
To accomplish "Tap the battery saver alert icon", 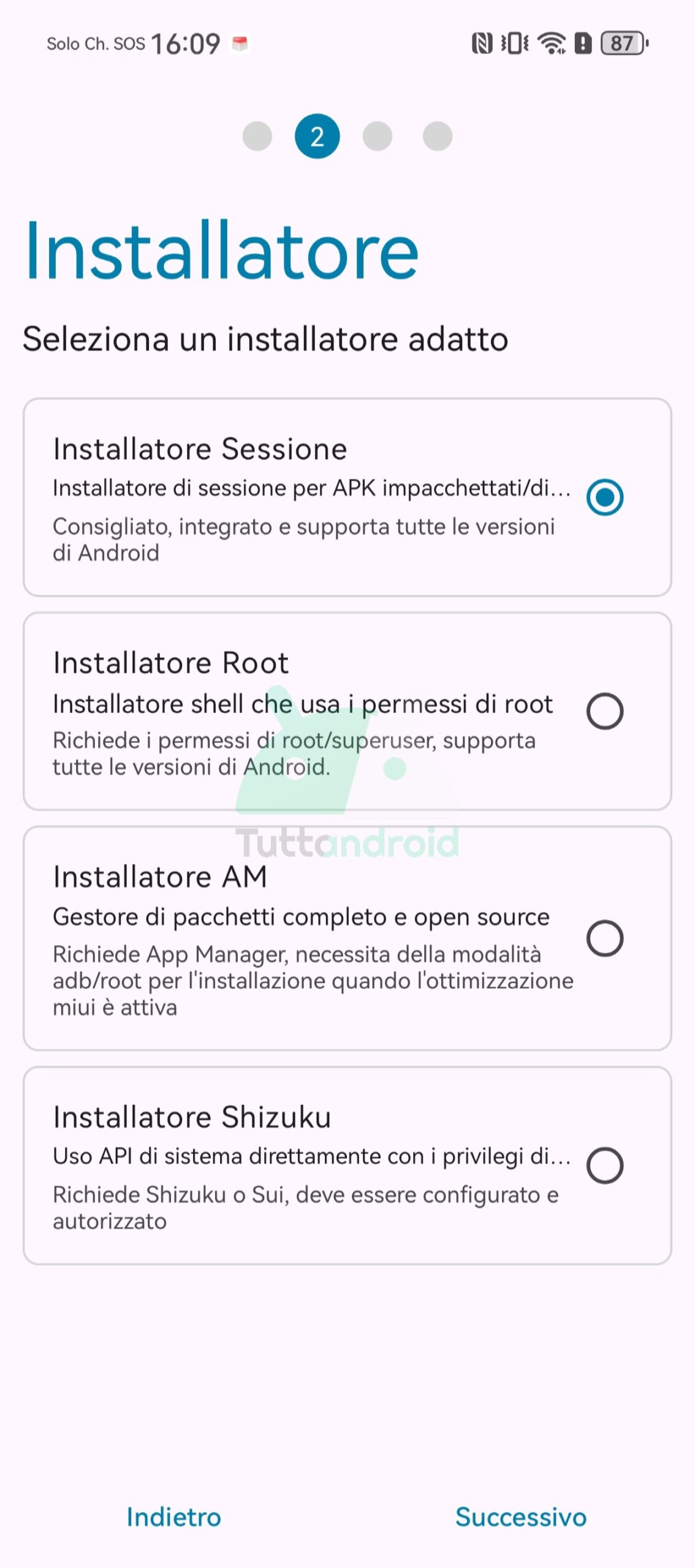I will tap(583, 43).
